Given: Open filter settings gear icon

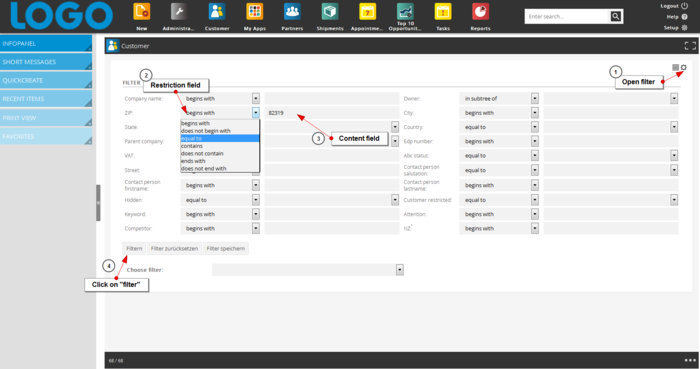Looking at the screenshot, I should 683,67.
